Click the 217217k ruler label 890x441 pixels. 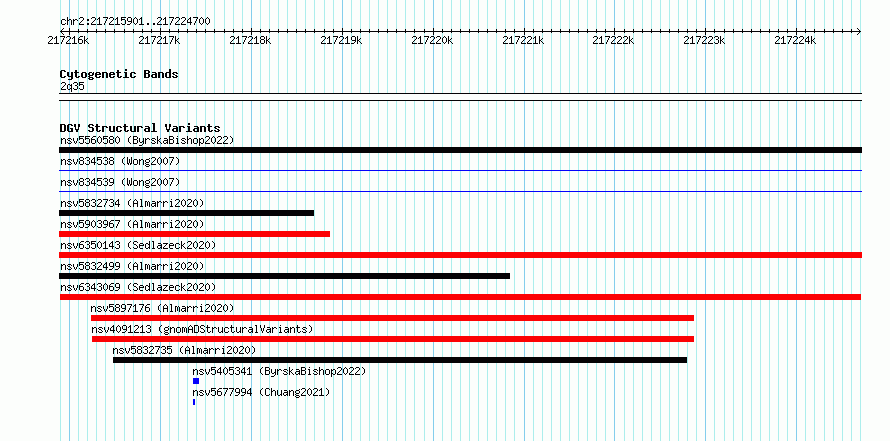tap(159, 40)
